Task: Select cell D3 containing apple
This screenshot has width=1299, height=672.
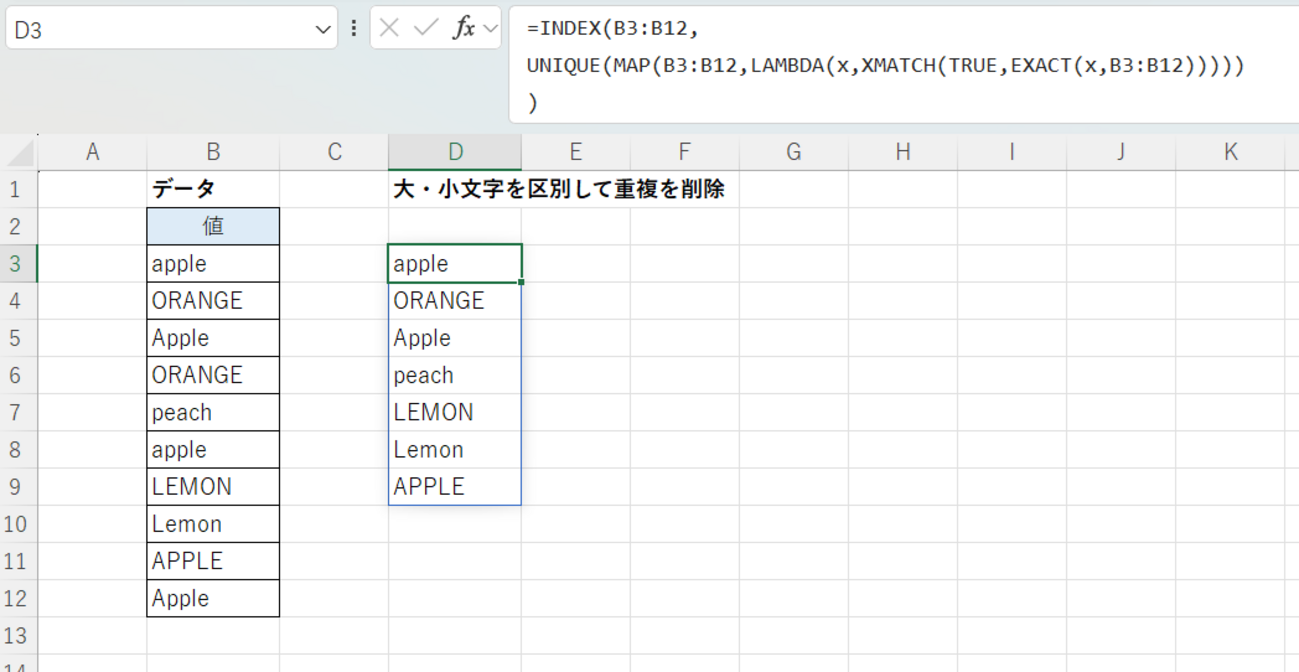Action: coord(455,264)
